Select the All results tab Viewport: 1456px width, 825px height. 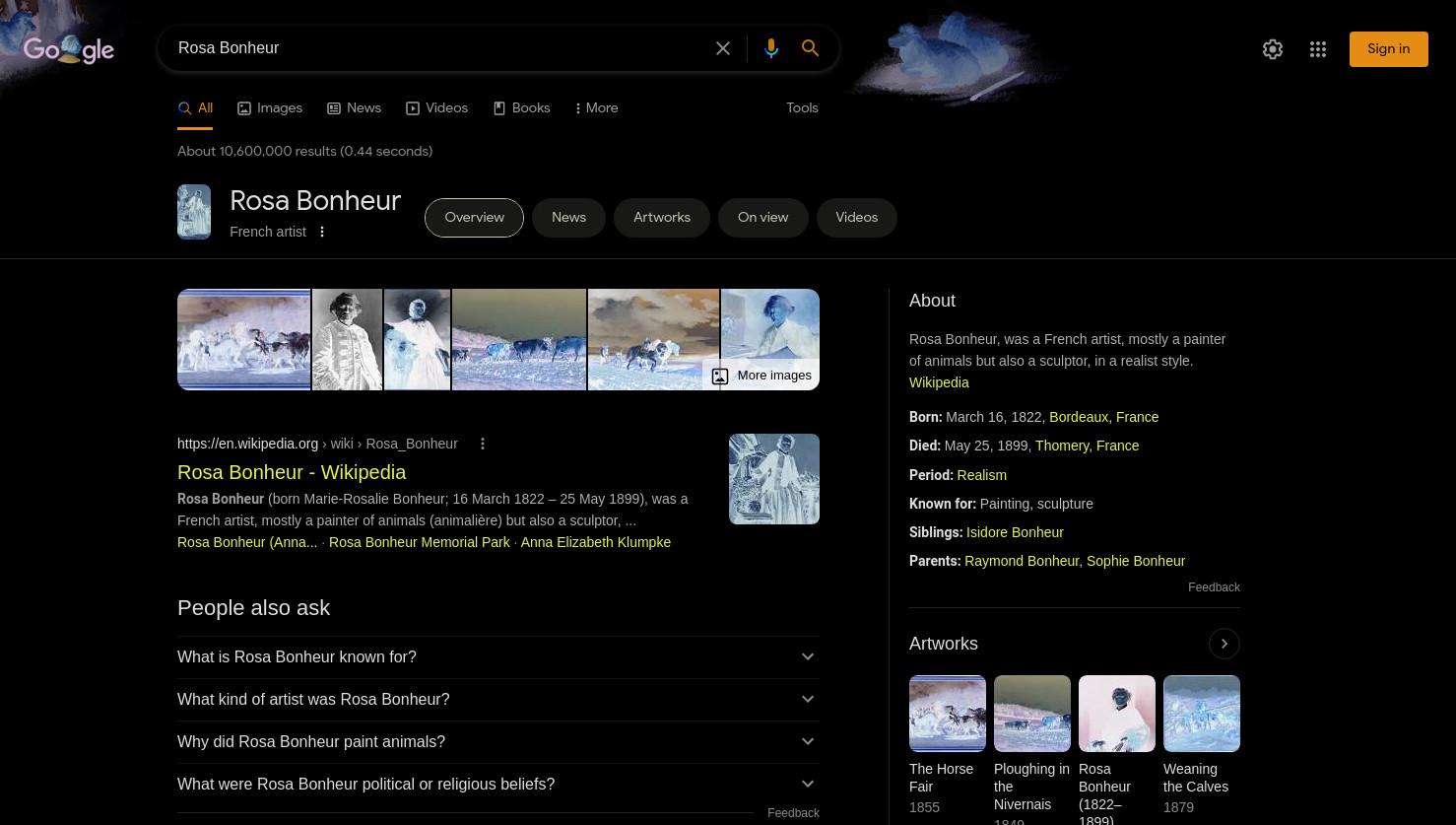[x=195, y=108]
